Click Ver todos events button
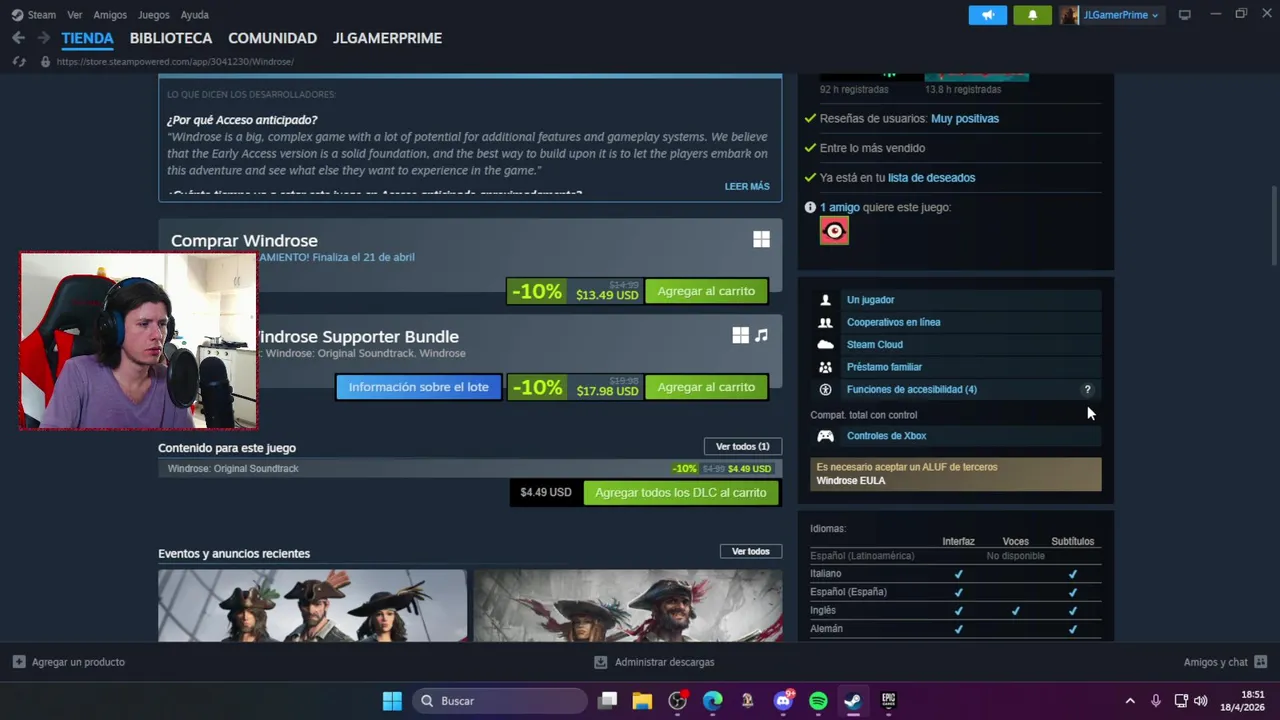Viewport: 1280px width, 720px height. (751, 552)
